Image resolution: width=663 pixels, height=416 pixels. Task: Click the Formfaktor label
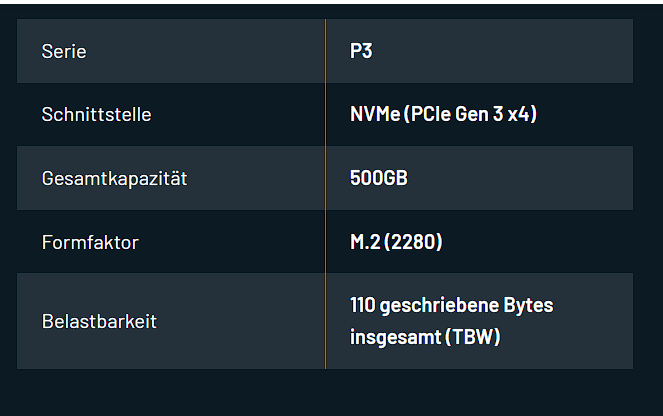pyautogui.click(x=90, y=242)
